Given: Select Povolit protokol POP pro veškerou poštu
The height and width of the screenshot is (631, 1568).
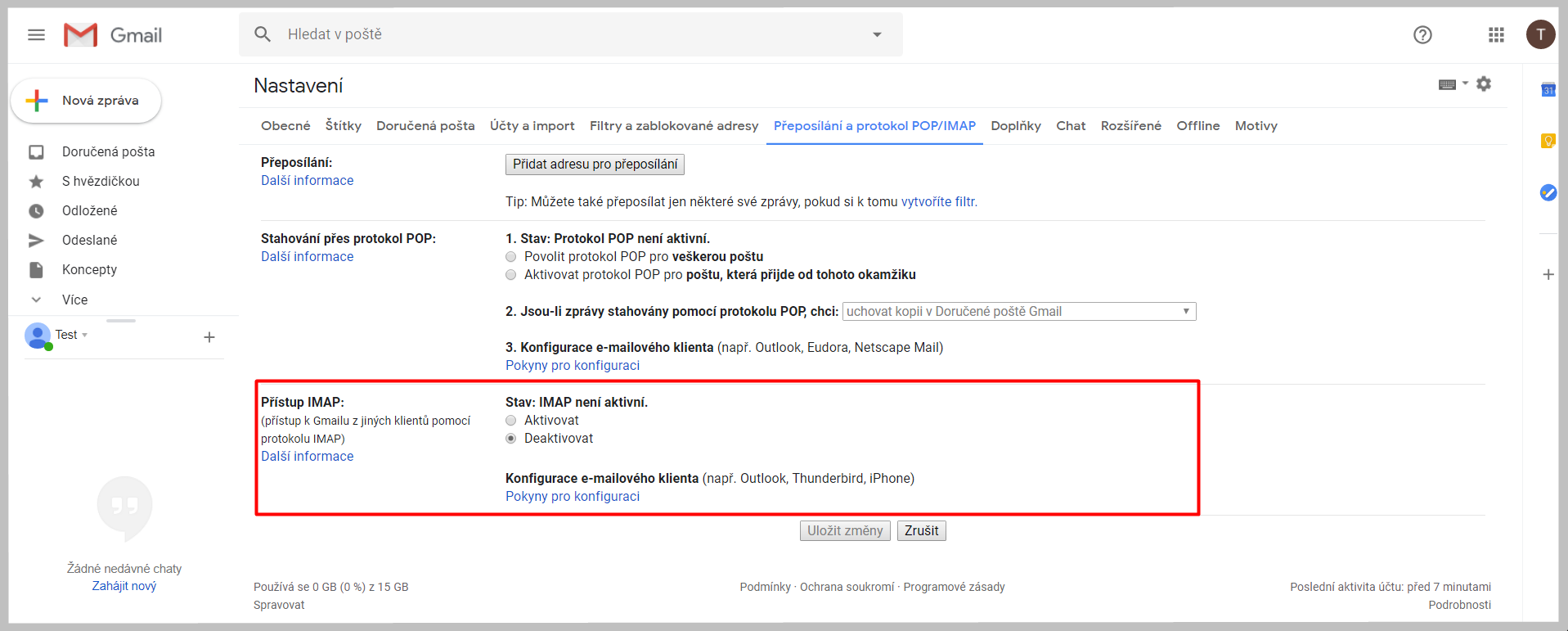Looking at the screenshot, I should 511,257.
